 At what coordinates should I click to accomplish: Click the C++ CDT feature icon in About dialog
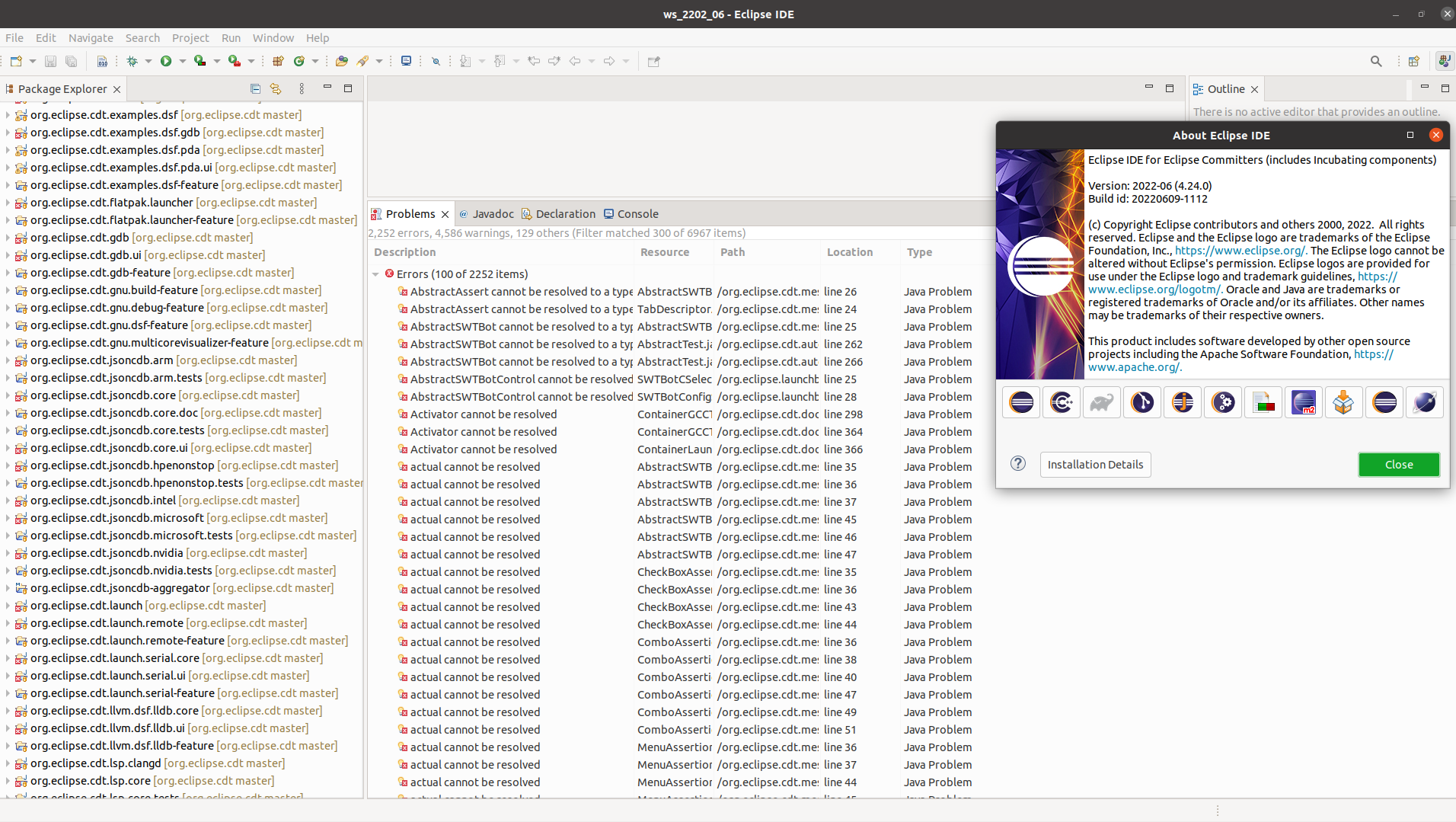click(x=1062, y=402)
